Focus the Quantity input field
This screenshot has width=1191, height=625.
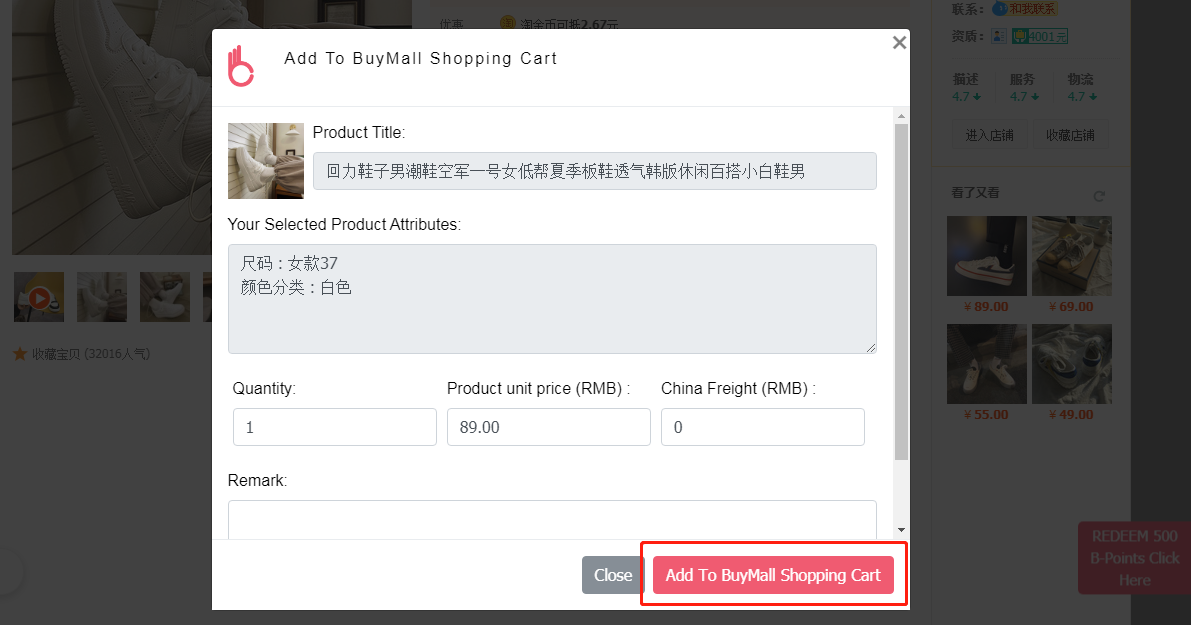pos(335,427)
